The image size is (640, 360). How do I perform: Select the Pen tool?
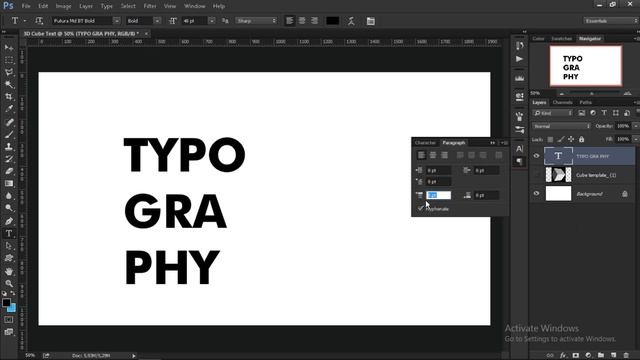pos(9,221)
